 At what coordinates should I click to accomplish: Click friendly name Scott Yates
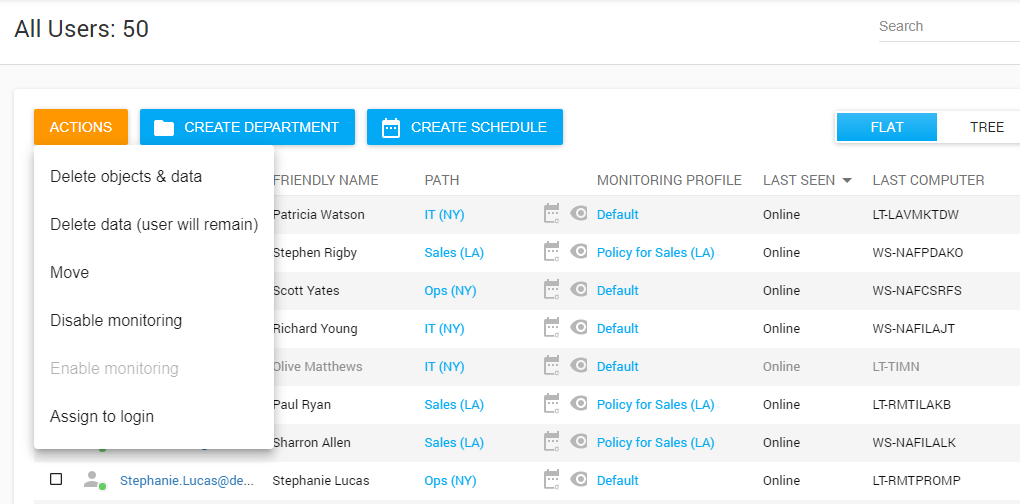coord(306,291)
